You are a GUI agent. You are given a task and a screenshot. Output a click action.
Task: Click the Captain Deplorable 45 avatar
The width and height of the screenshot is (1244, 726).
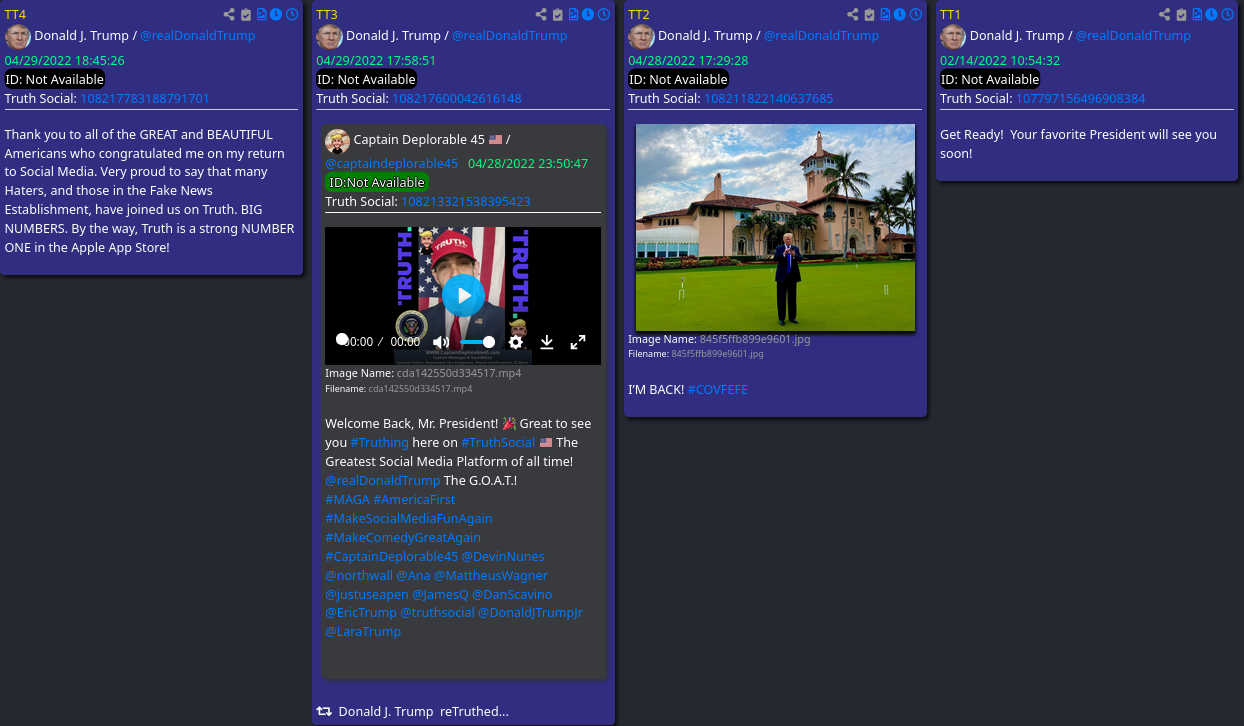[337, 141]
